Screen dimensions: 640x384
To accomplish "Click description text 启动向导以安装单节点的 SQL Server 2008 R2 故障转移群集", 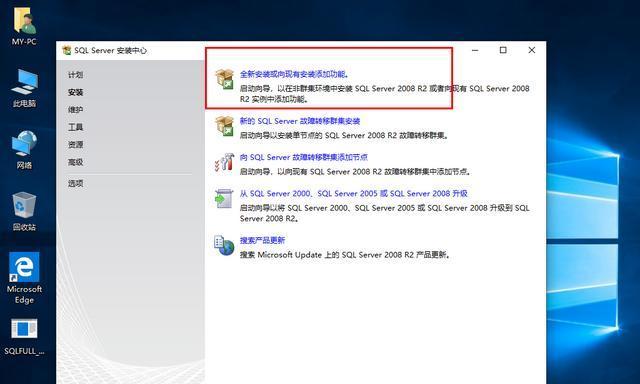I will click(344, 135).
